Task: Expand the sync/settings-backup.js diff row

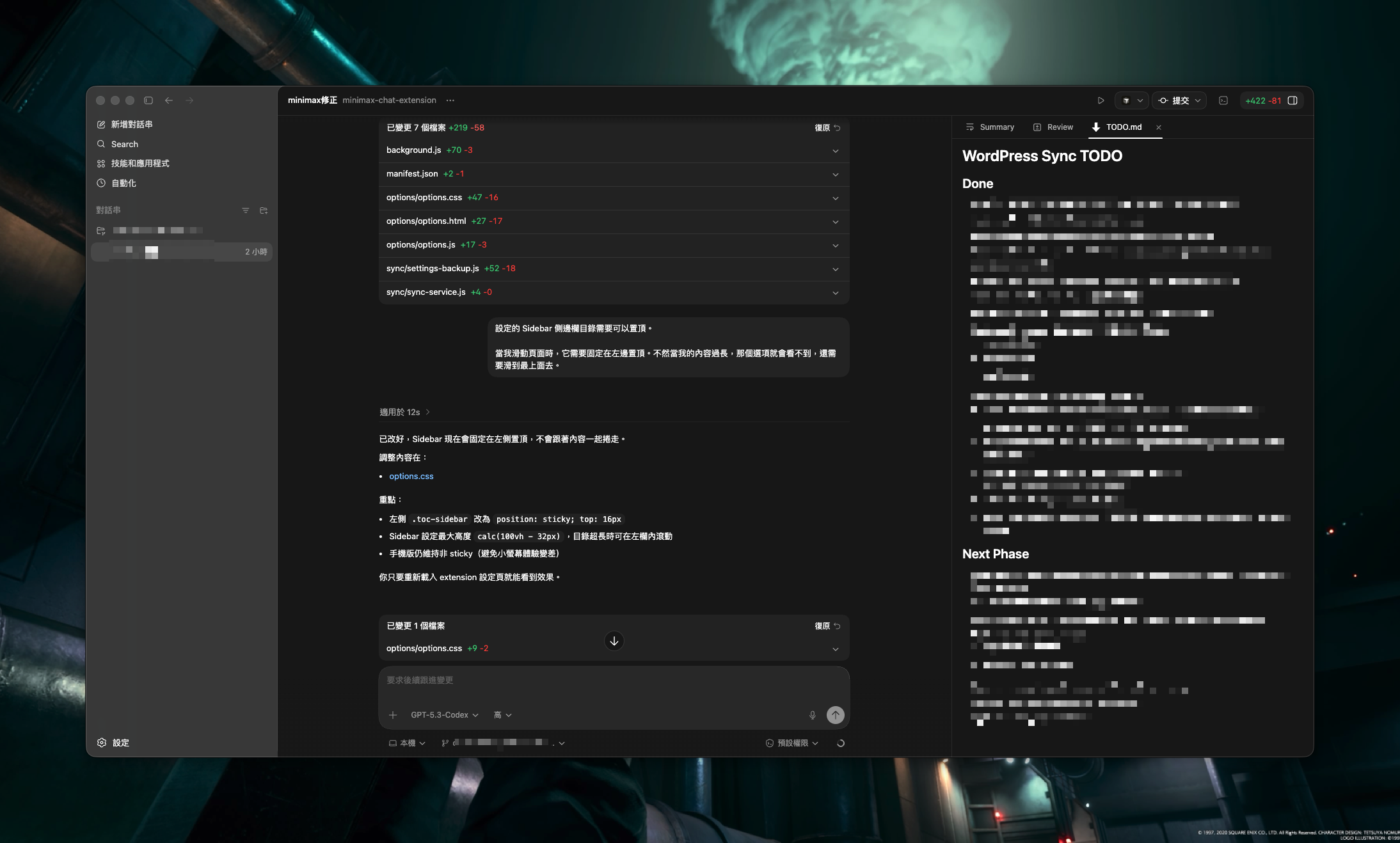Action: click(x=614, y=269)
